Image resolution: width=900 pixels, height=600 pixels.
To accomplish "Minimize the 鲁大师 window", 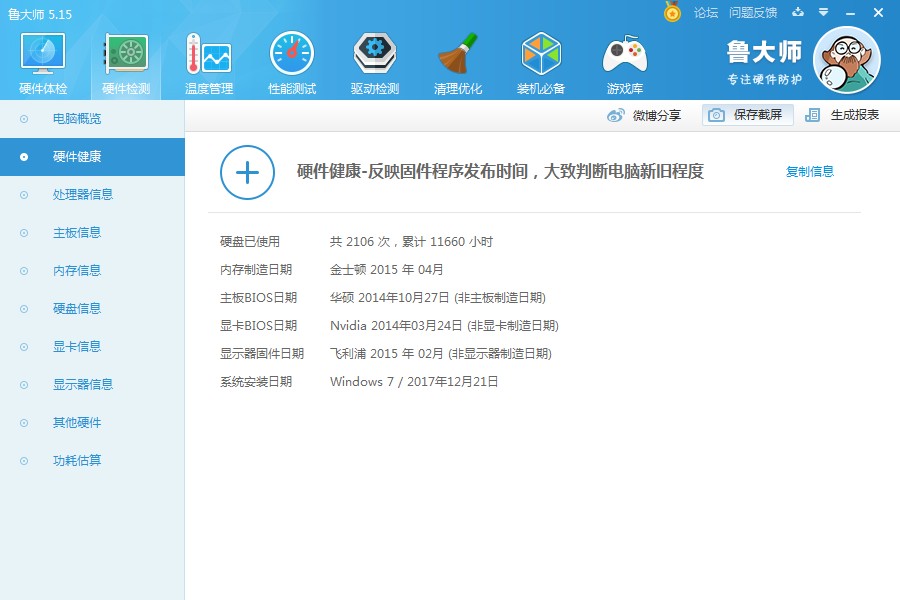I will tap(851, 13).
